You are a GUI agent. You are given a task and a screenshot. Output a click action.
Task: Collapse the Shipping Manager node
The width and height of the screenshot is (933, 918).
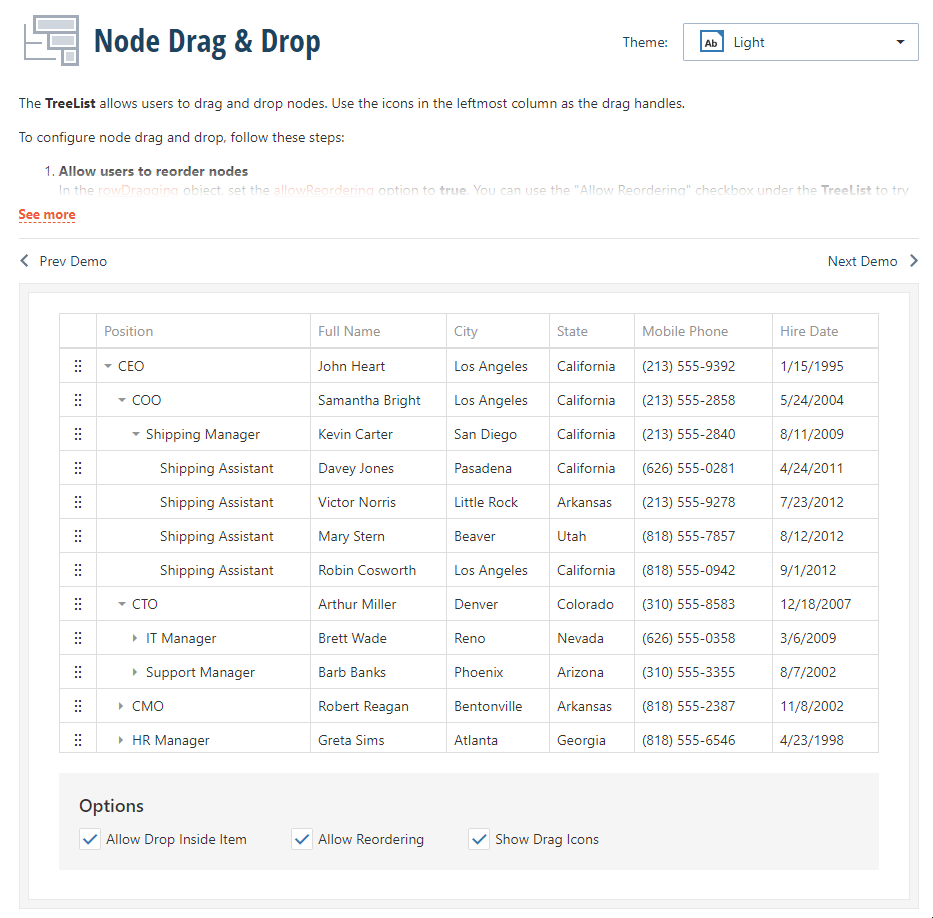[x=136, y=434]
